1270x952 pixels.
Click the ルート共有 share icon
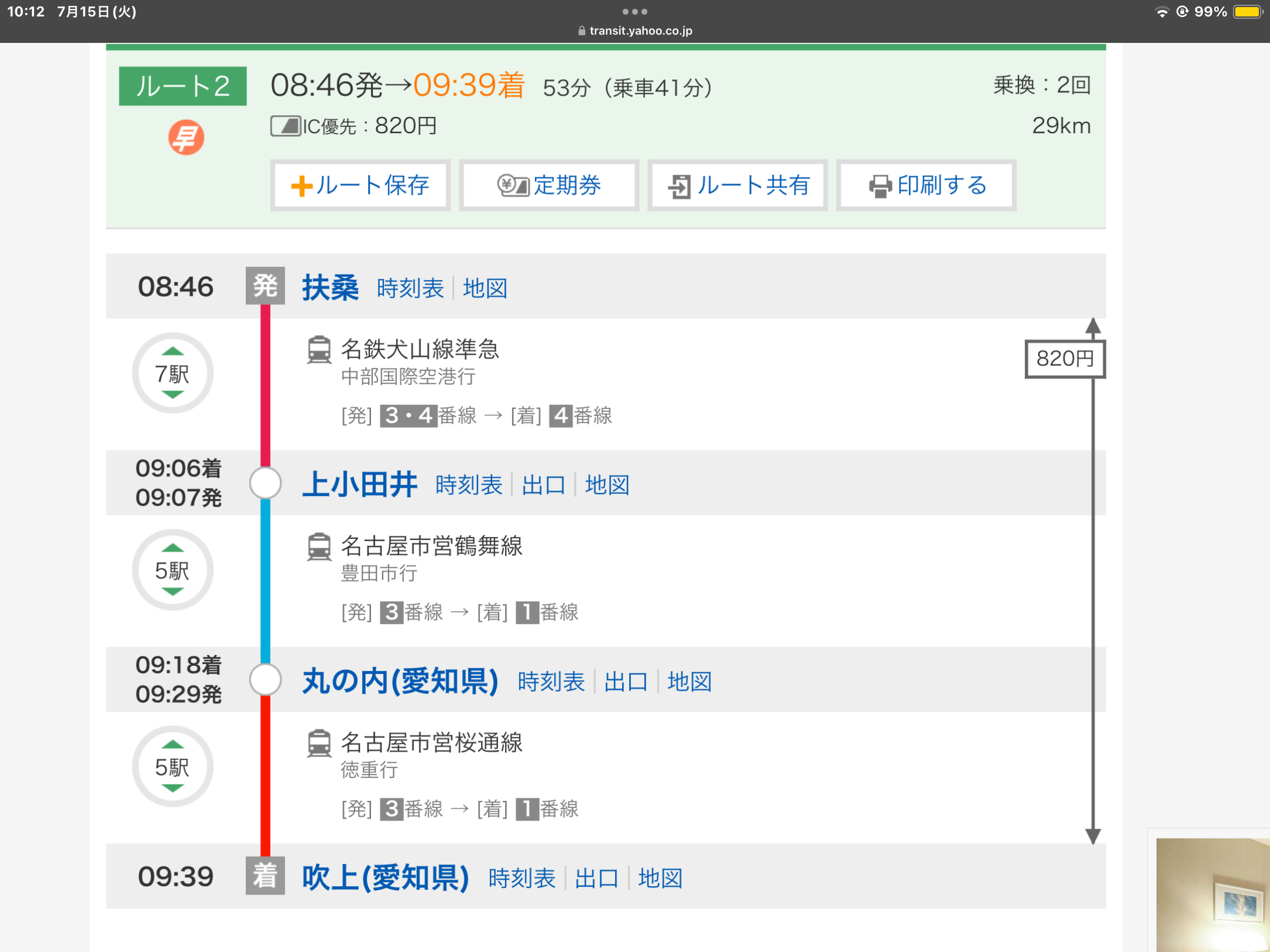point(679,186)
